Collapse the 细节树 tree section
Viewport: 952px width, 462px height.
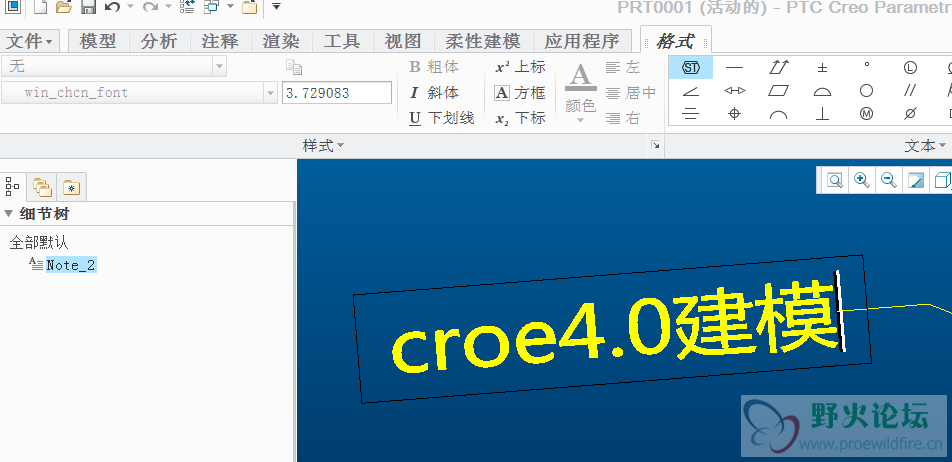click(8, 214)
